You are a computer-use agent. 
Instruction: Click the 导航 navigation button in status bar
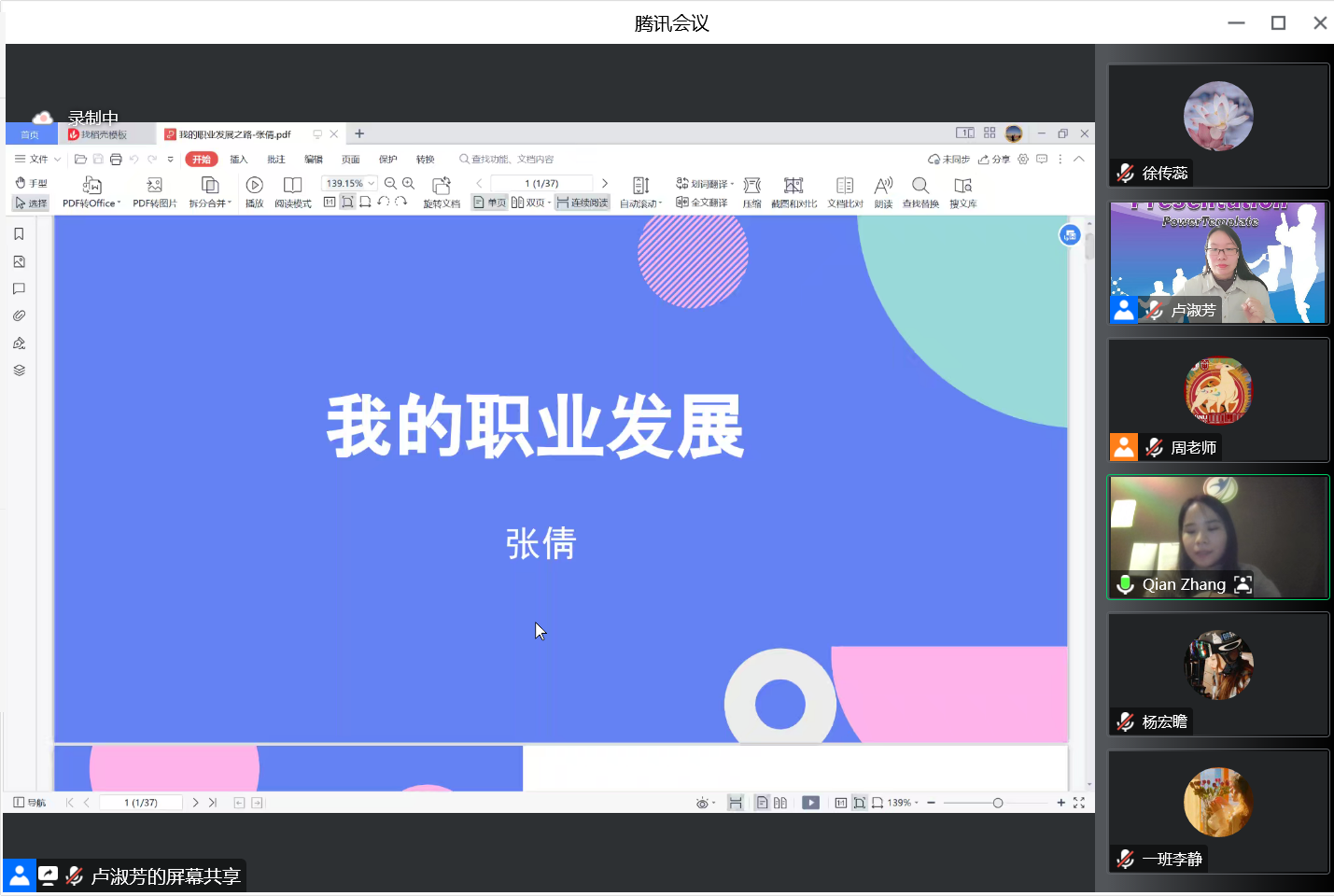30,803
